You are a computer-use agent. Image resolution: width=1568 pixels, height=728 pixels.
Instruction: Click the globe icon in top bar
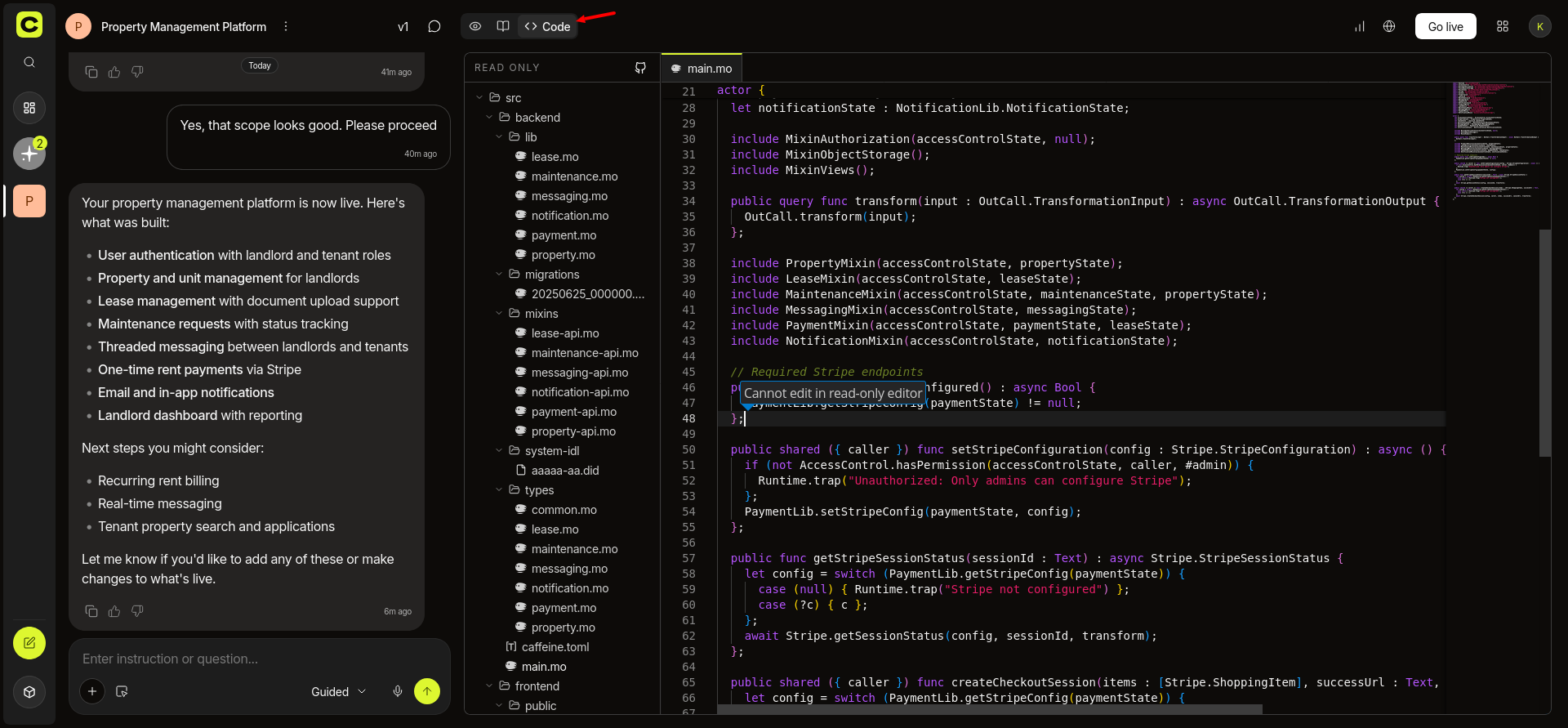[1389, 26]
